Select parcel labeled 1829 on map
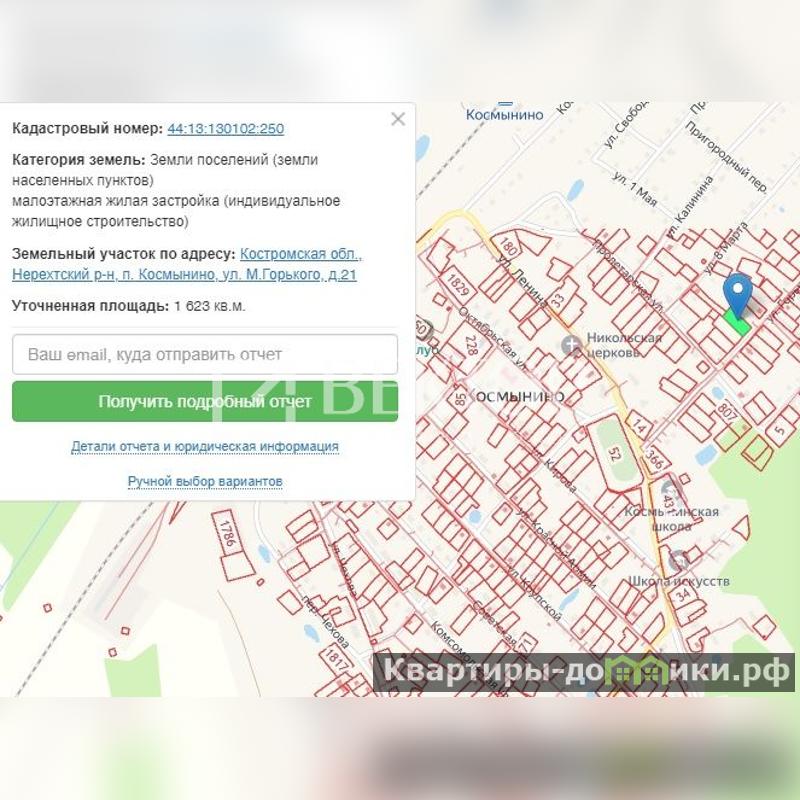 coord(457,284)
